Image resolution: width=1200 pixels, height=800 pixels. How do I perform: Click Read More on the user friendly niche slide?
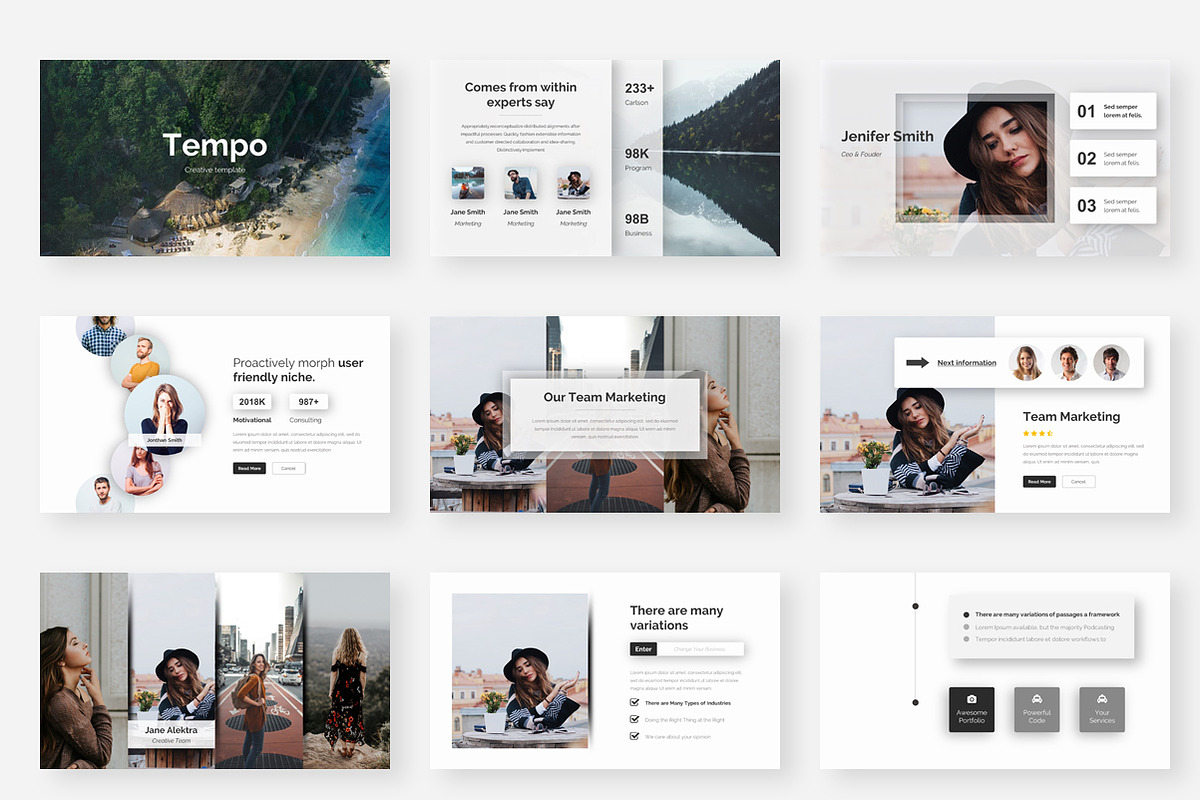pos(249,467)
